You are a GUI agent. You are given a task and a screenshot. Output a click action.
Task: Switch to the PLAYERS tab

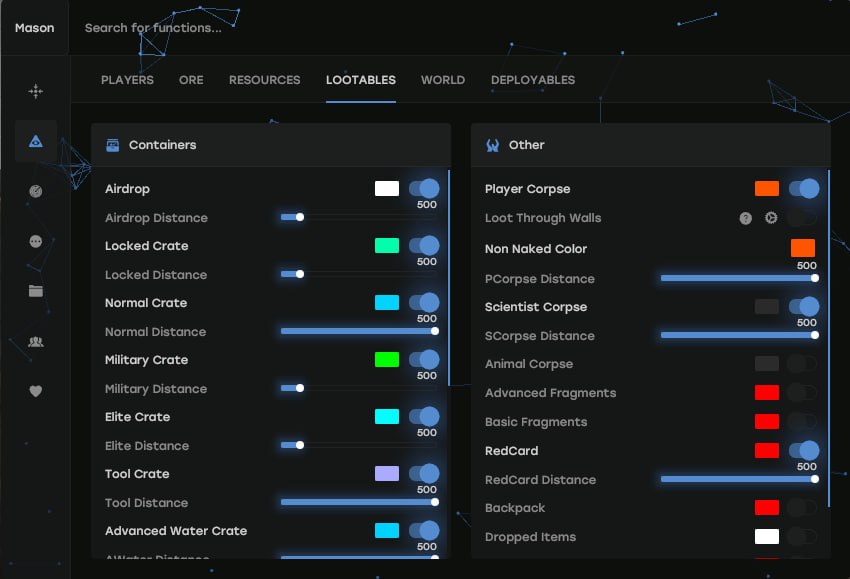click(x=127, y=80)
